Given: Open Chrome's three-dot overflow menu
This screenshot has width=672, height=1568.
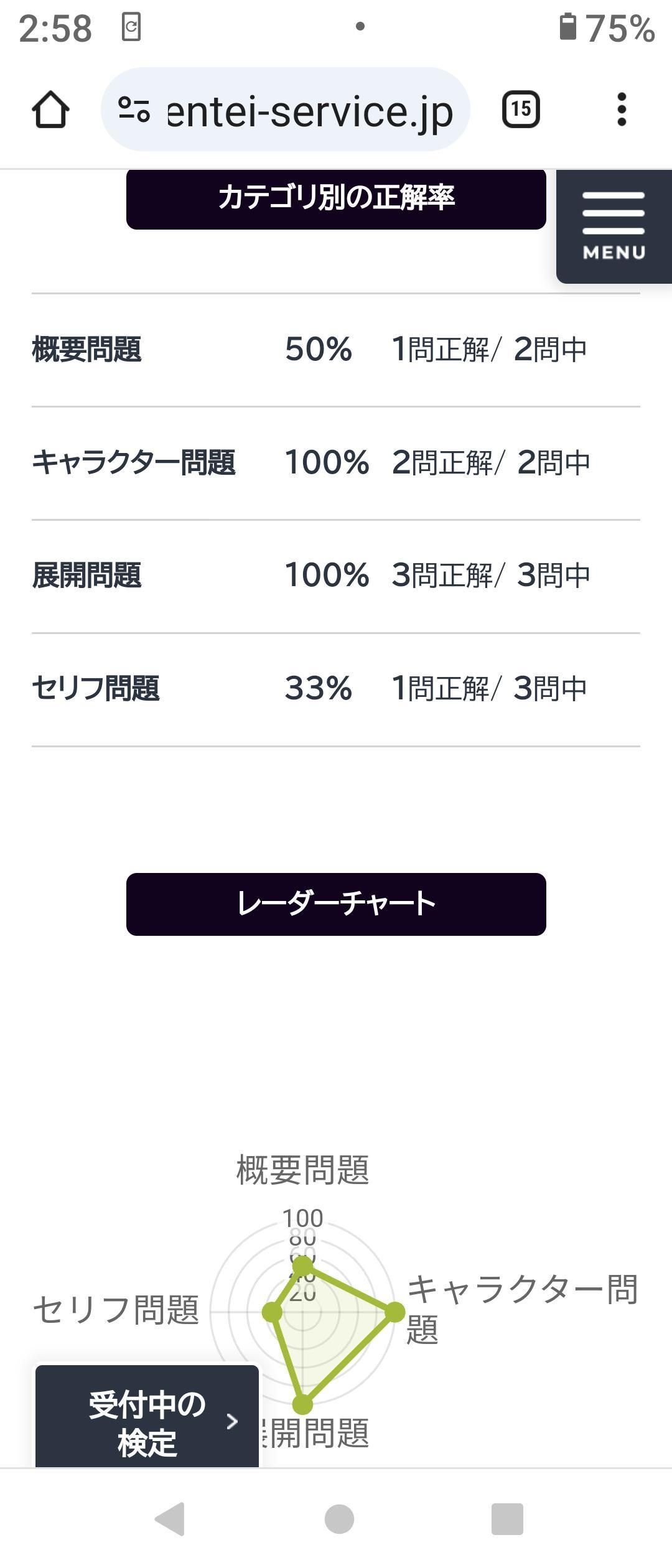Looking at the screenshot, I should [x=621, y=110].
